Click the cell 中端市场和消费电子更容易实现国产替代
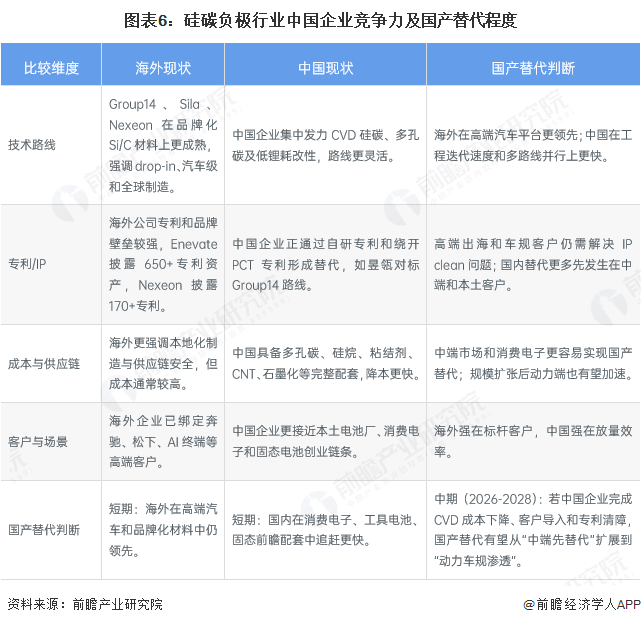This screenshot has height=625, width=641. pyautogui.click(x=533, y=363)
